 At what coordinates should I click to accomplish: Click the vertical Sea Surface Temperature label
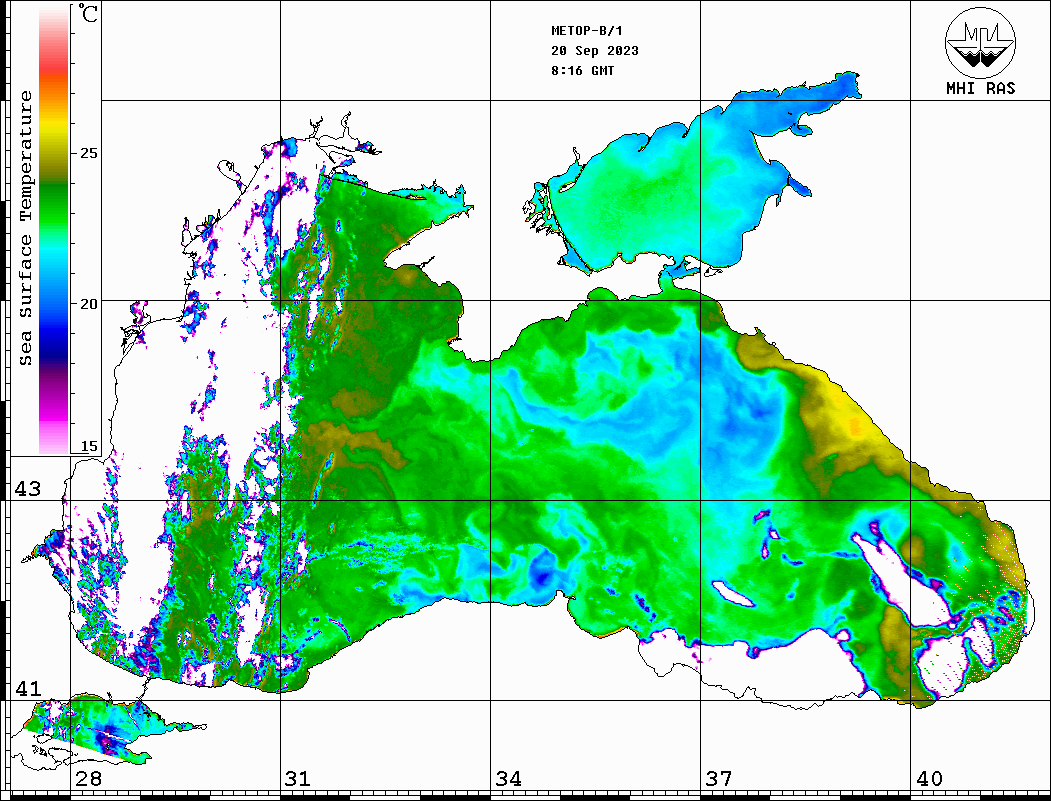click(27, 228)
